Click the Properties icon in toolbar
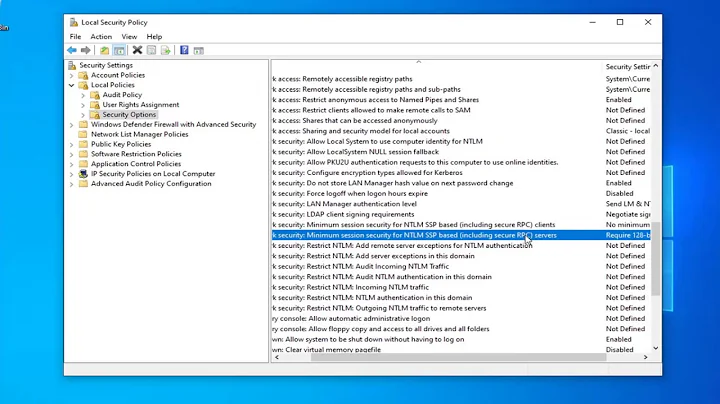Image resolution: width=720 pixels, height=404 pixels. click(x=152, y=50)
